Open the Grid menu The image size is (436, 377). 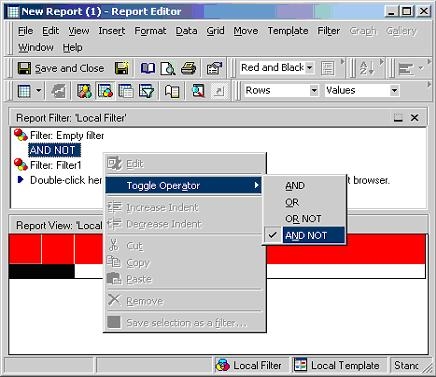pos(215,31)
